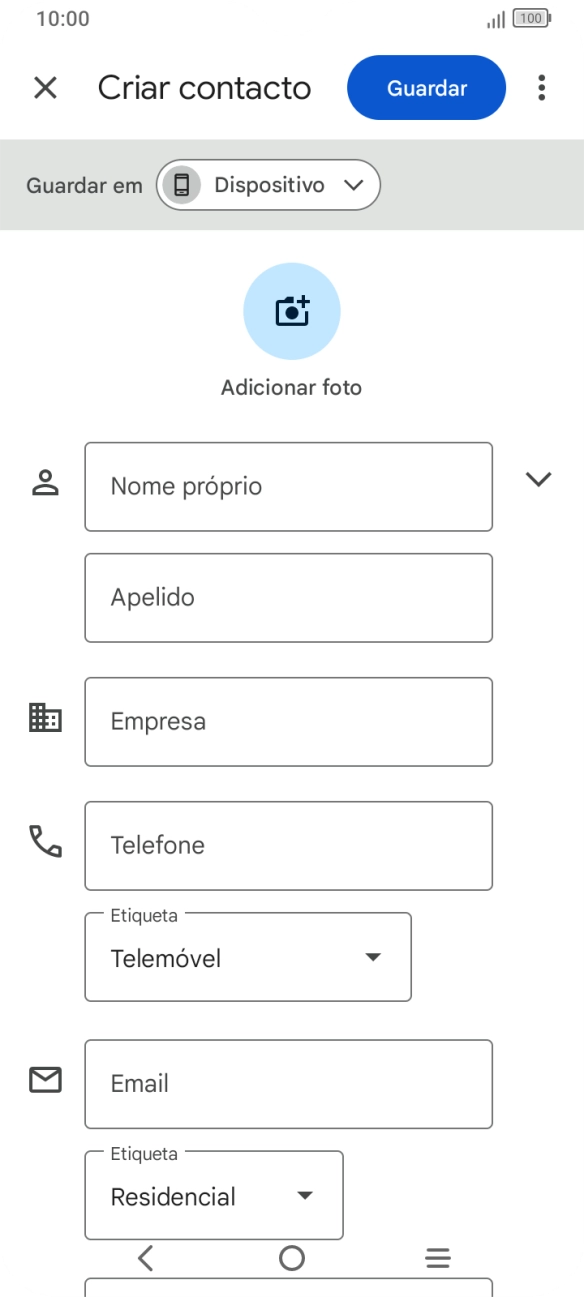The height and width of the screenshot is (1297, 584).
Task: Tap the Adicionar foto label
Action: coord(291,387)
